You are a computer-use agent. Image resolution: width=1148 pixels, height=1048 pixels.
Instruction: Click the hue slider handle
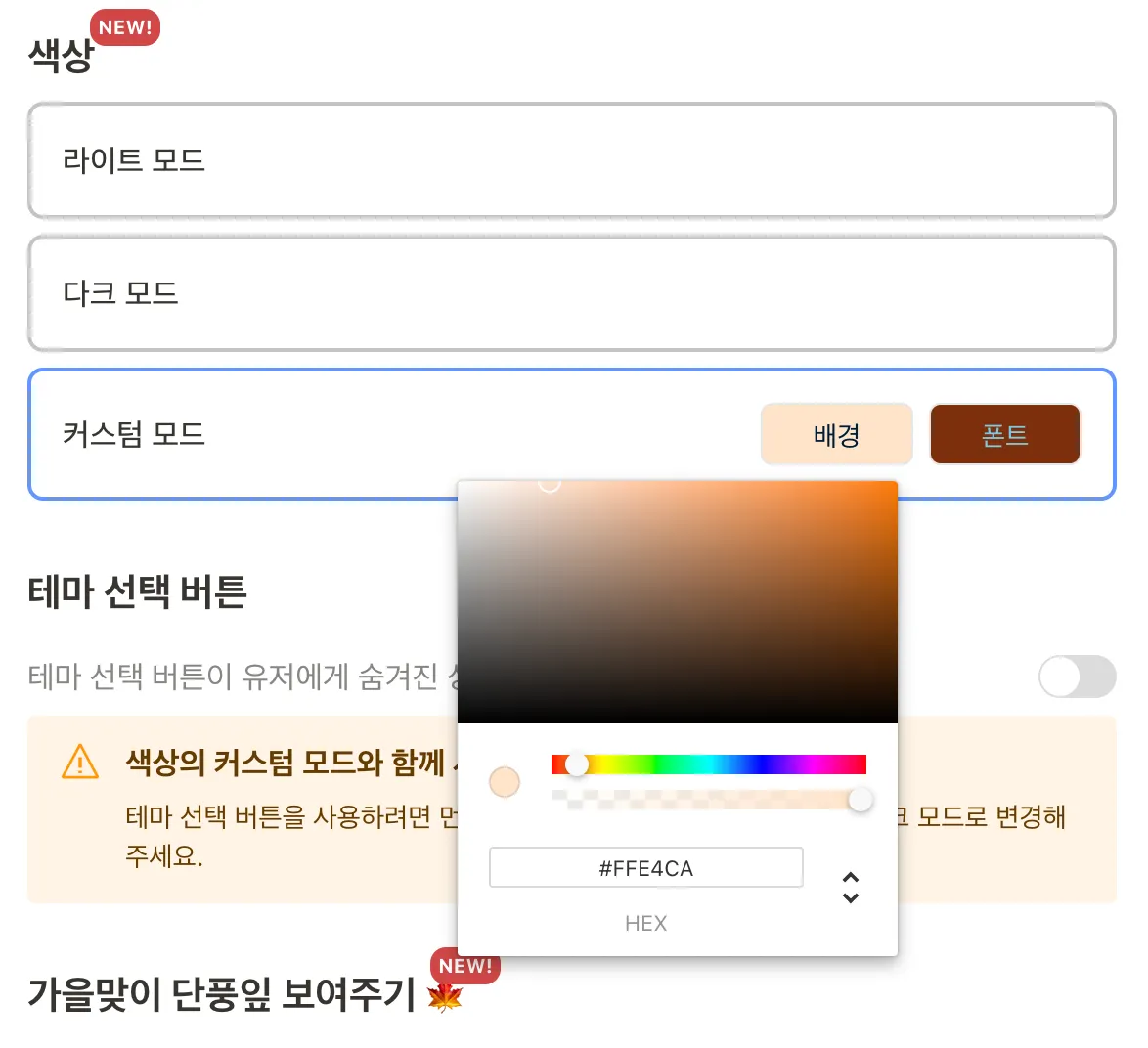[577, 764]
